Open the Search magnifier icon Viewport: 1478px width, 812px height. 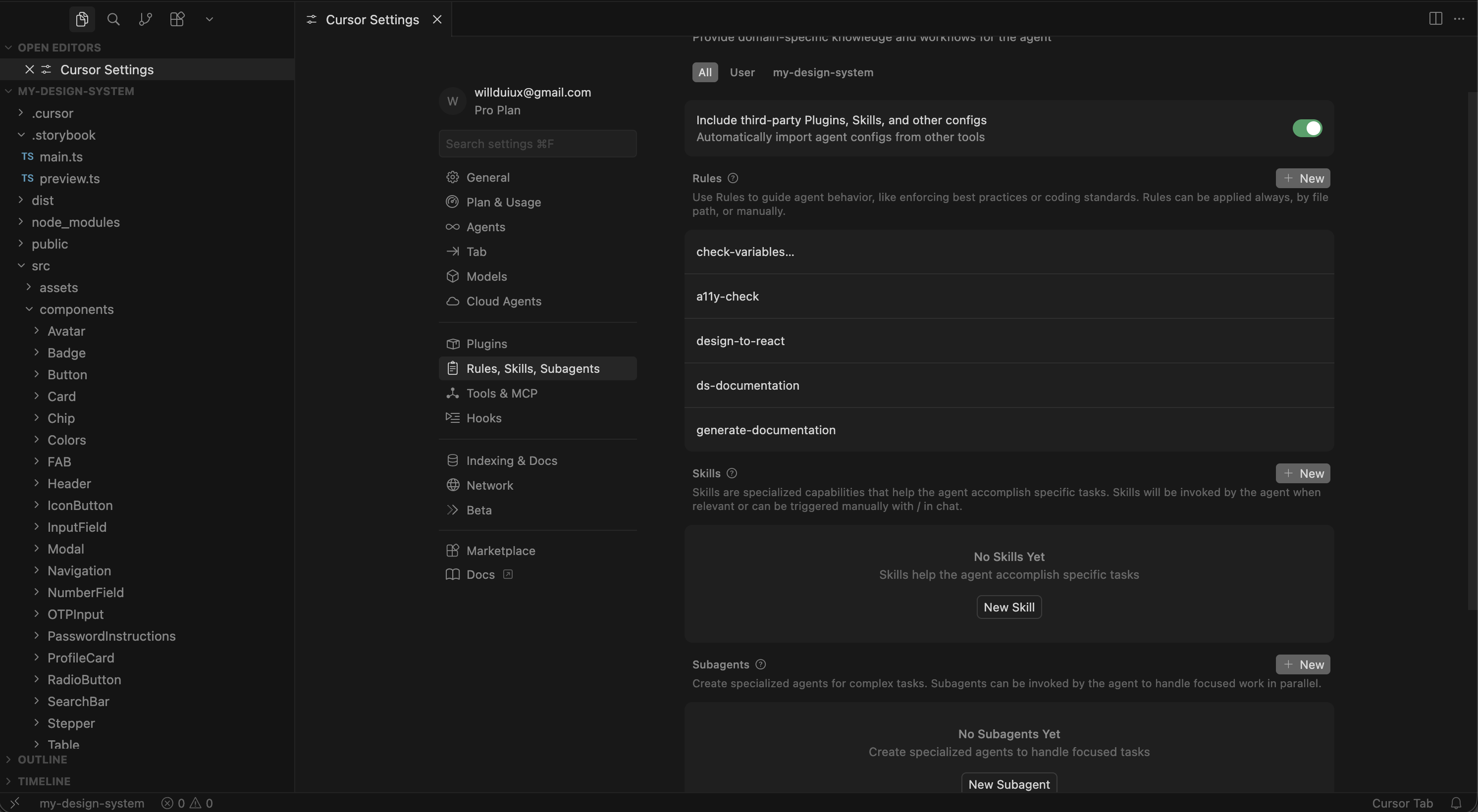coord(113,19)
